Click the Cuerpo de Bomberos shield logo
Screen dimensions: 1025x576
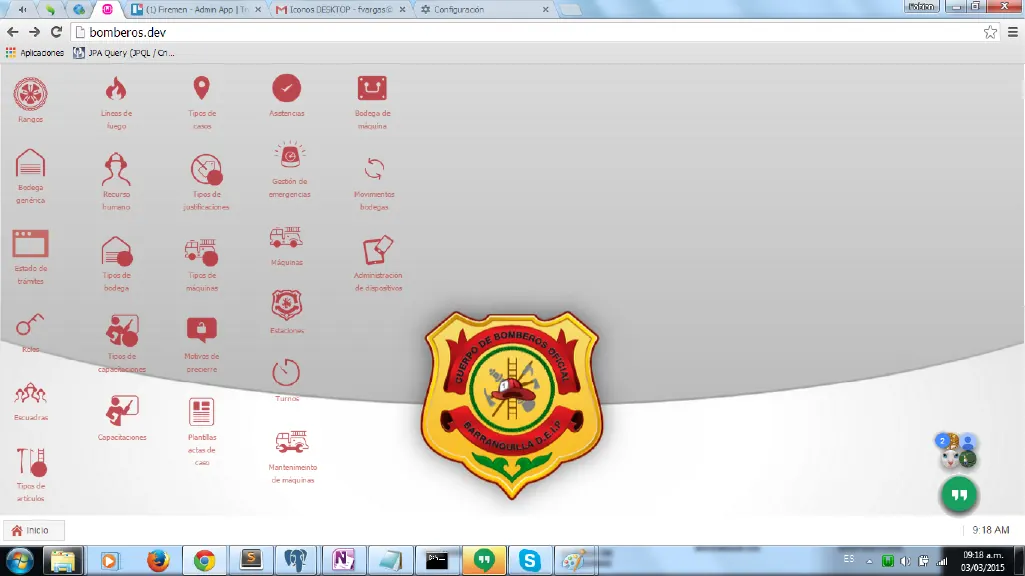click(512, 403)
